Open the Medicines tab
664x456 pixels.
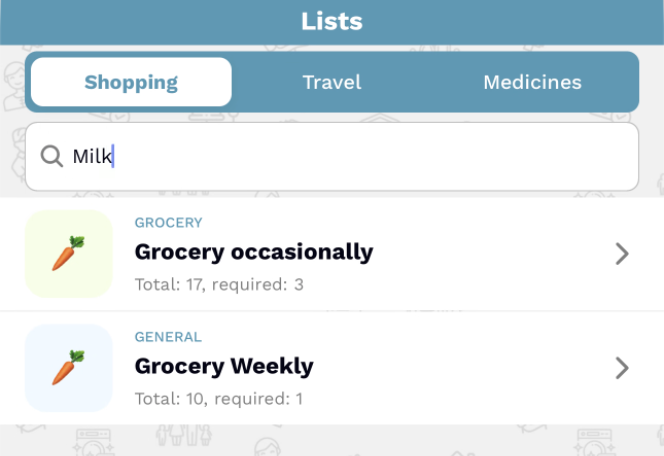point(532,82)
